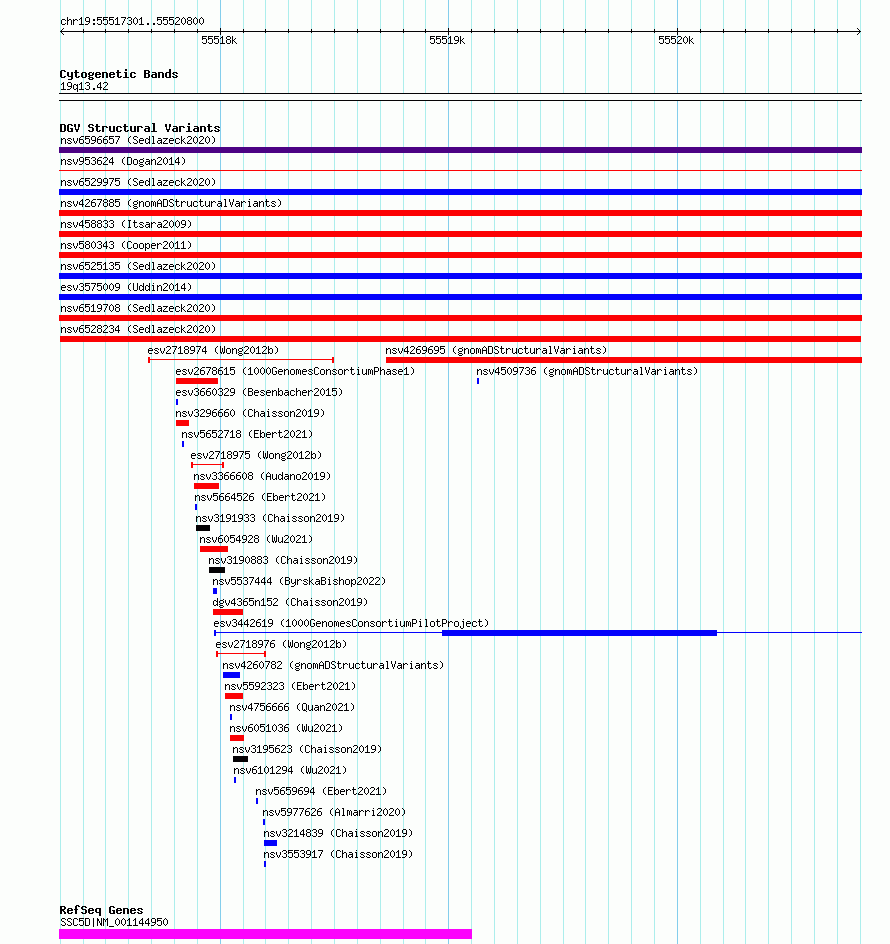This screenshot has width=890, height=944.
Task: Click esv2678615 (1000GenomesConsortiumPhase1) label
Action: (x=295, y=371)
